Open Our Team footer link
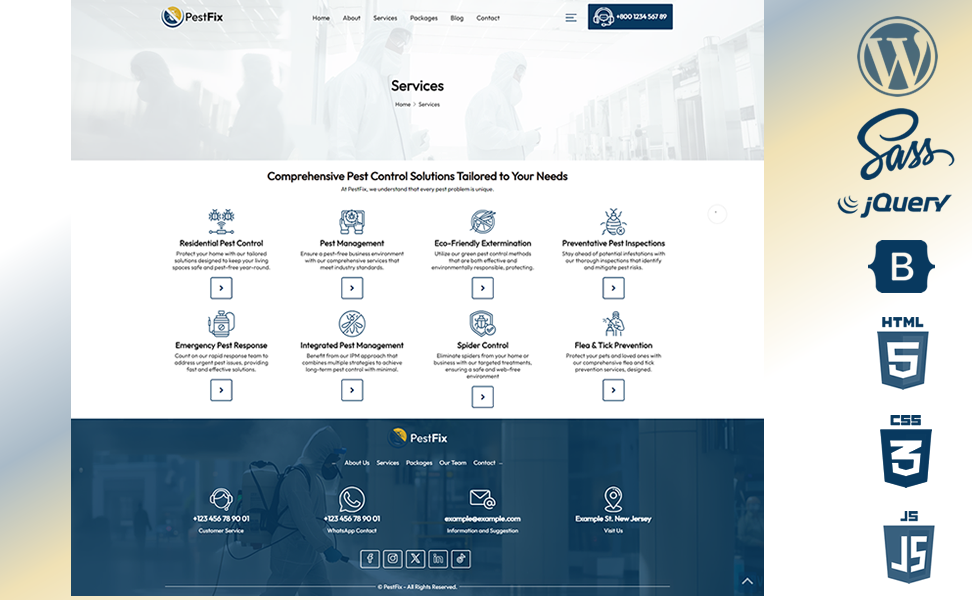972x600 pixels. (x=452, y=463)
